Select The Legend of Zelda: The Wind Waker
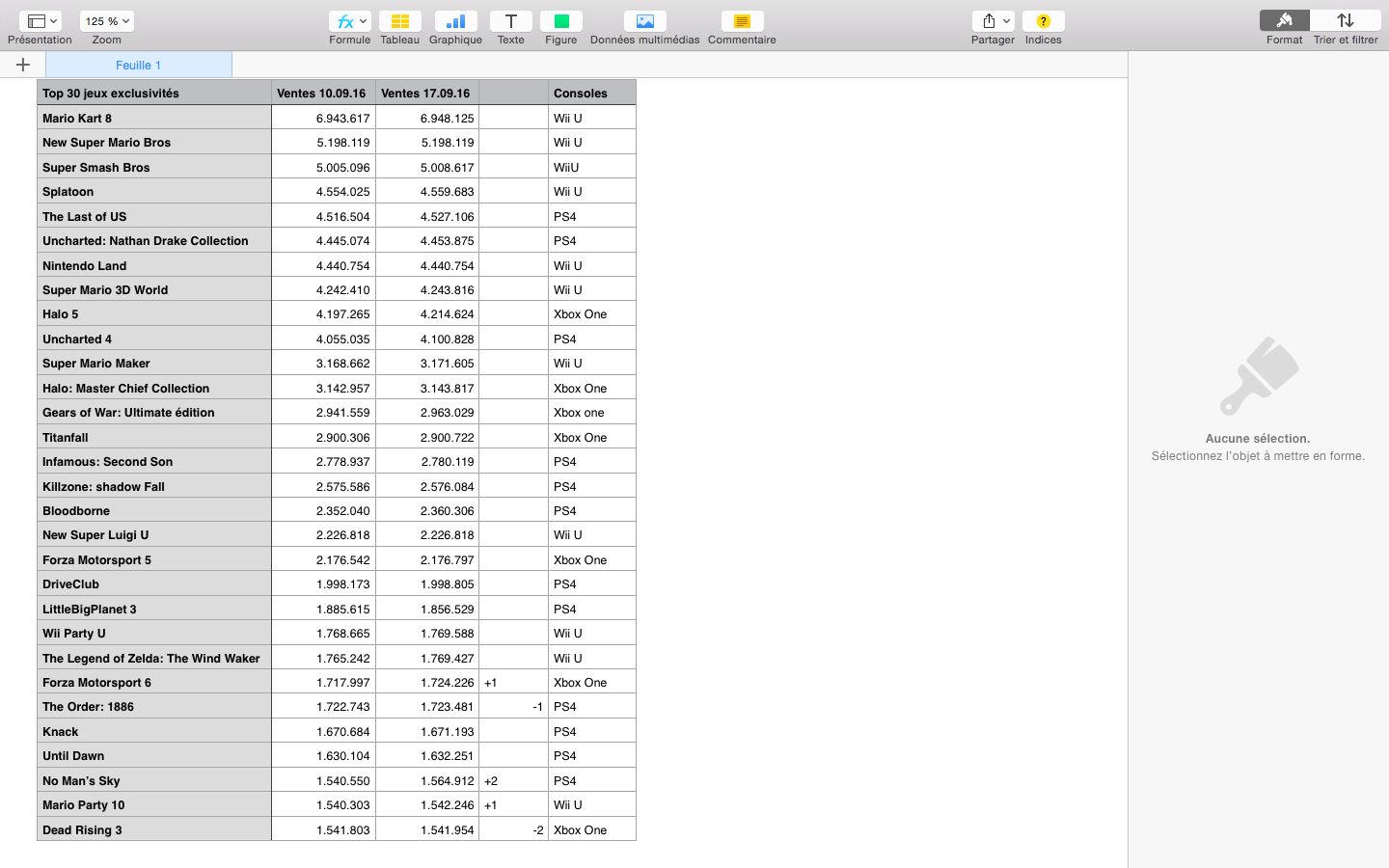The height and width of the screenshot is (868, 1389). click(154, 658)
